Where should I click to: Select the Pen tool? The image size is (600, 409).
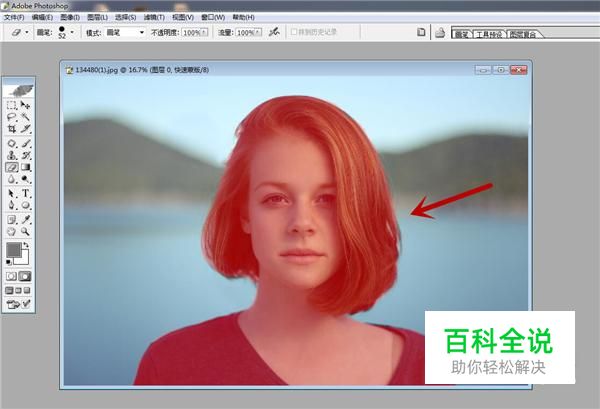[11, 205]
